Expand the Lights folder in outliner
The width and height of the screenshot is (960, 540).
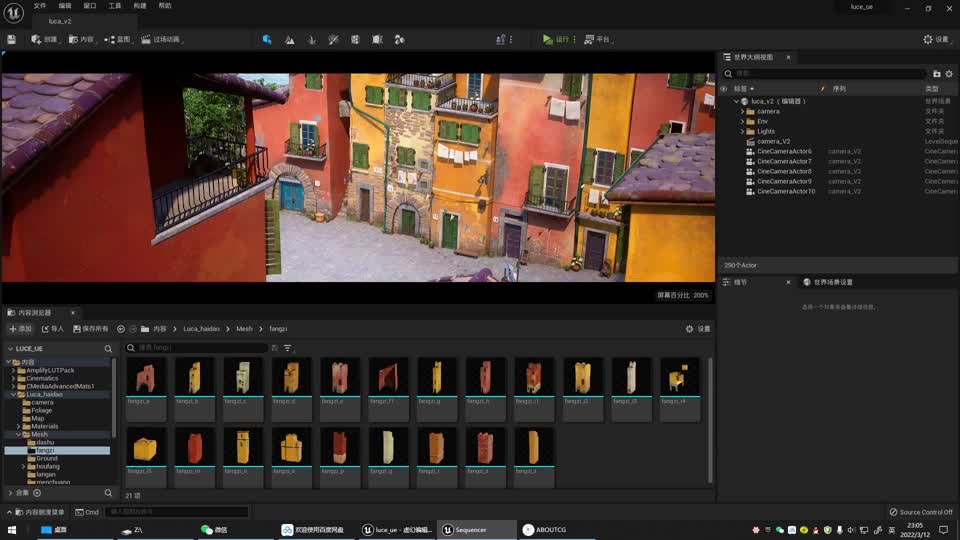tap(743, 131)
